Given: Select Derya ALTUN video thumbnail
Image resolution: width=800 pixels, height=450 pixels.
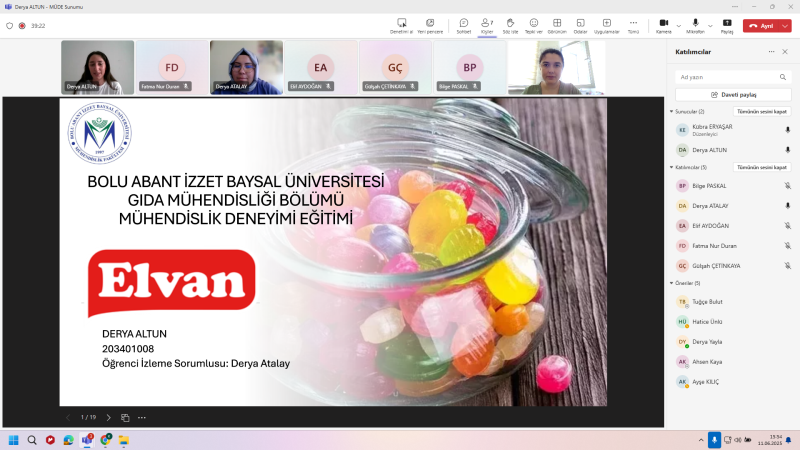Looking at the screenshot, I should (97, 67).
